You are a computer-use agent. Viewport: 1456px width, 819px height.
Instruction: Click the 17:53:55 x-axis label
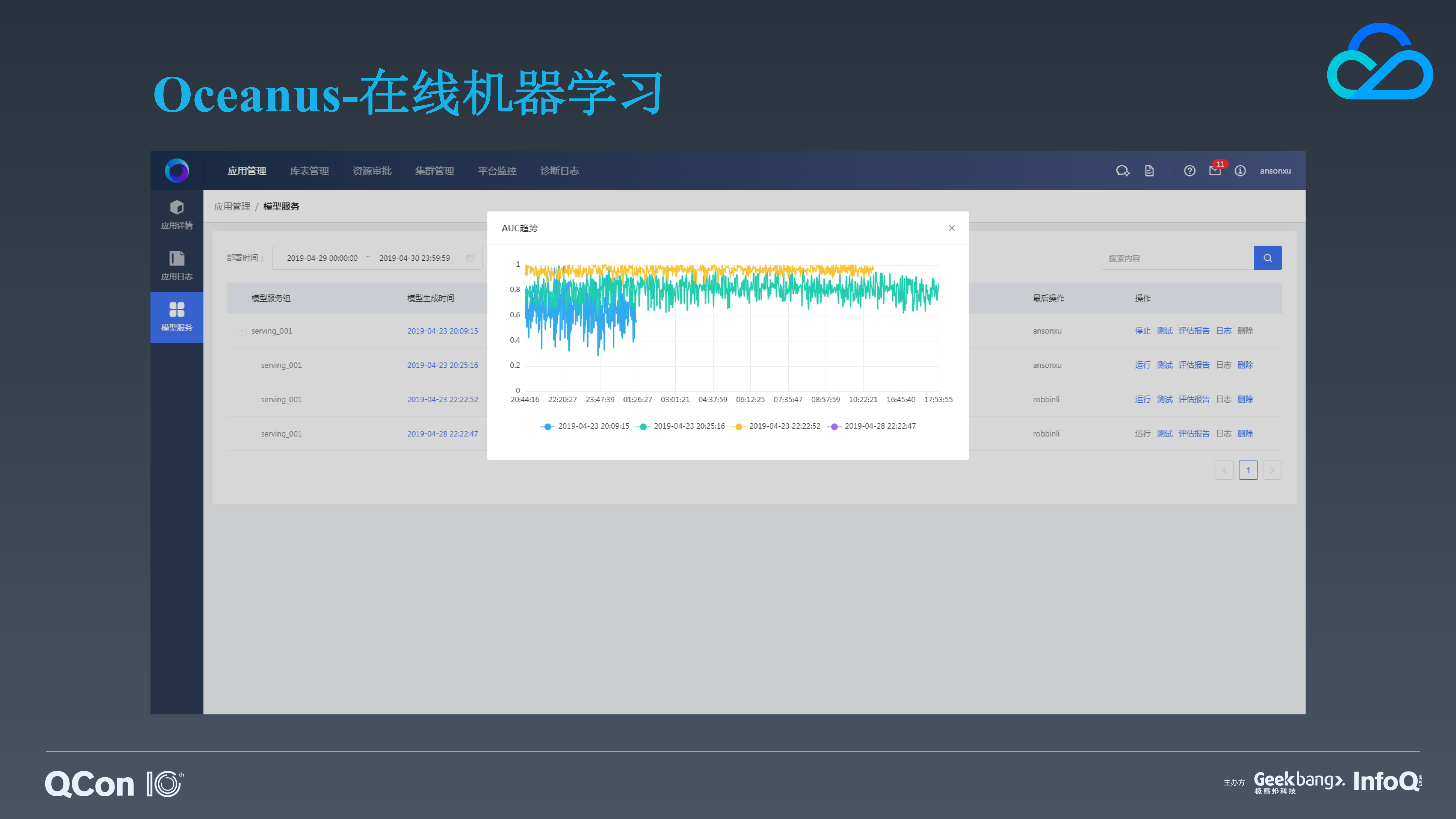(x=938, y=400)
